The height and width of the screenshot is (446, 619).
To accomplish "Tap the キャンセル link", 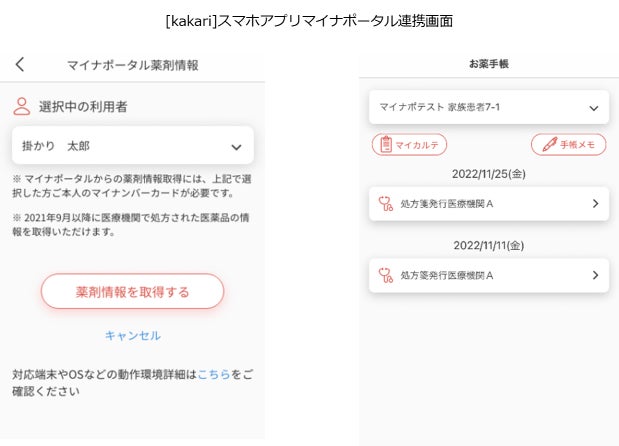I will point(133,336).
